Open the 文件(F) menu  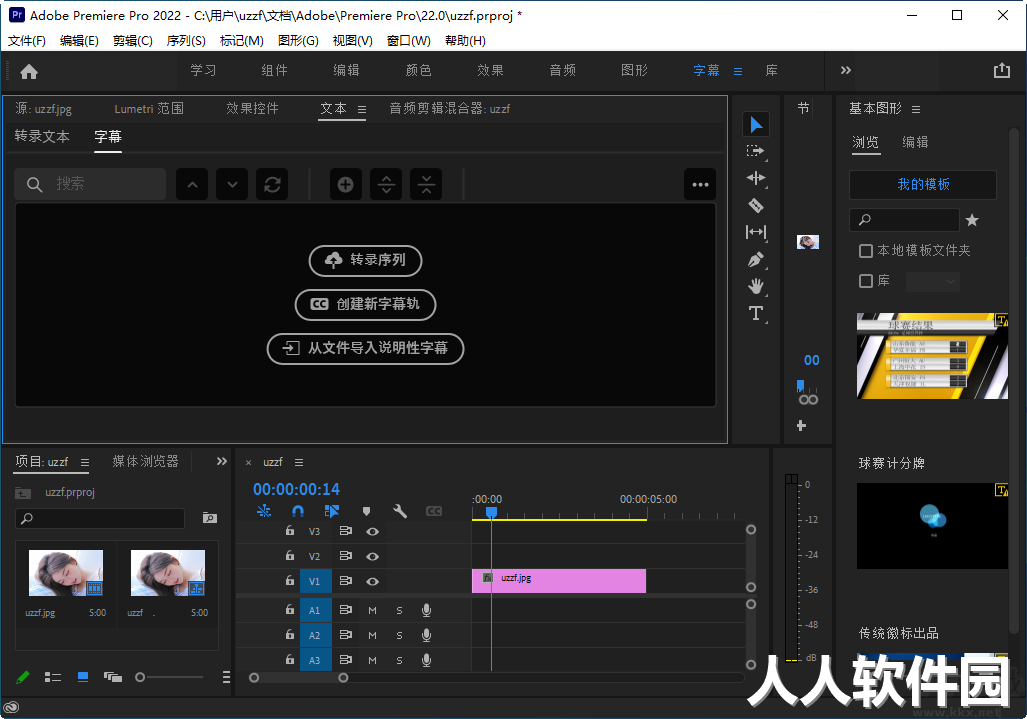tap(27, 41)
